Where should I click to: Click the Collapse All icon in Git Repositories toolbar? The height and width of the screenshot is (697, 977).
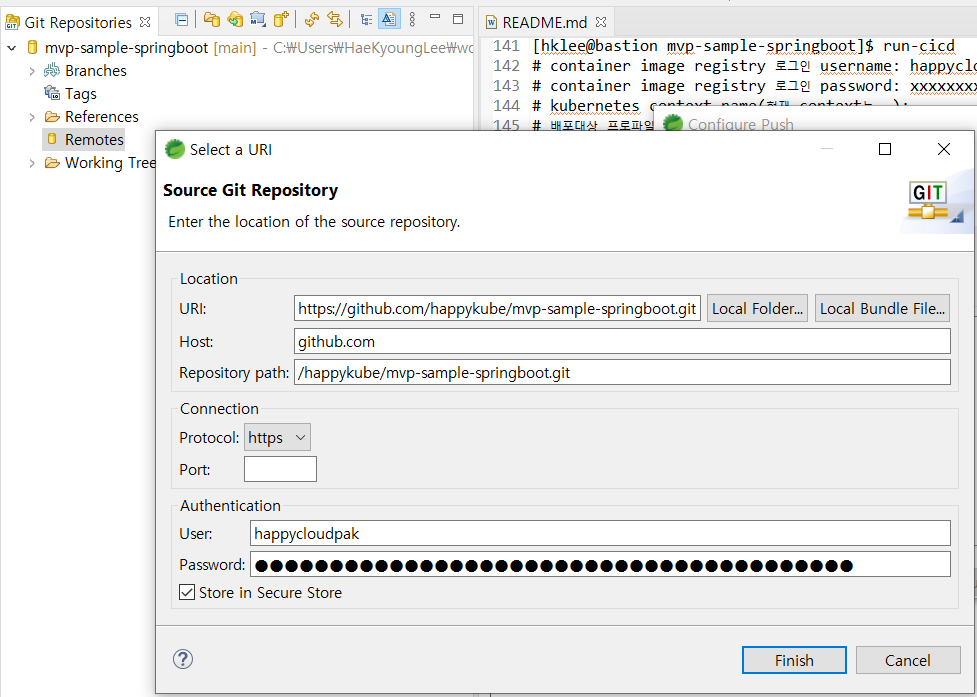click(181, 20)
